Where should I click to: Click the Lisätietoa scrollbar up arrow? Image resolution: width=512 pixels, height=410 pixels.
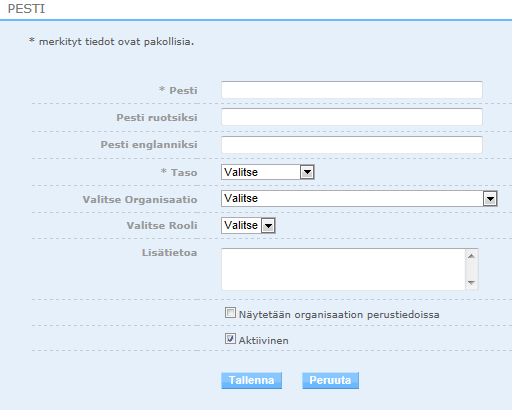click(471, 256)
